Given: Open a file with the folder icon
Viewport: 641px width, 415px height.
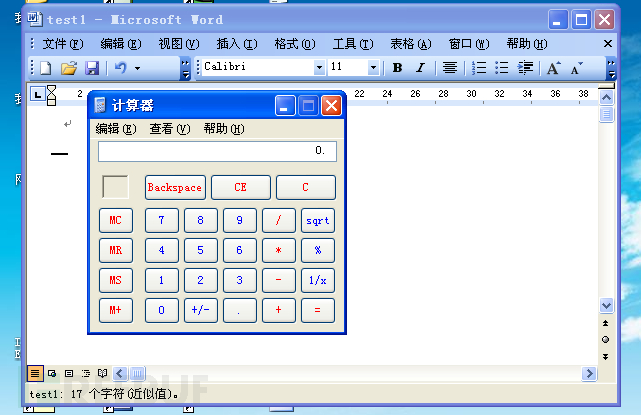Looking at the screenshot, I should tap(69, 68).
